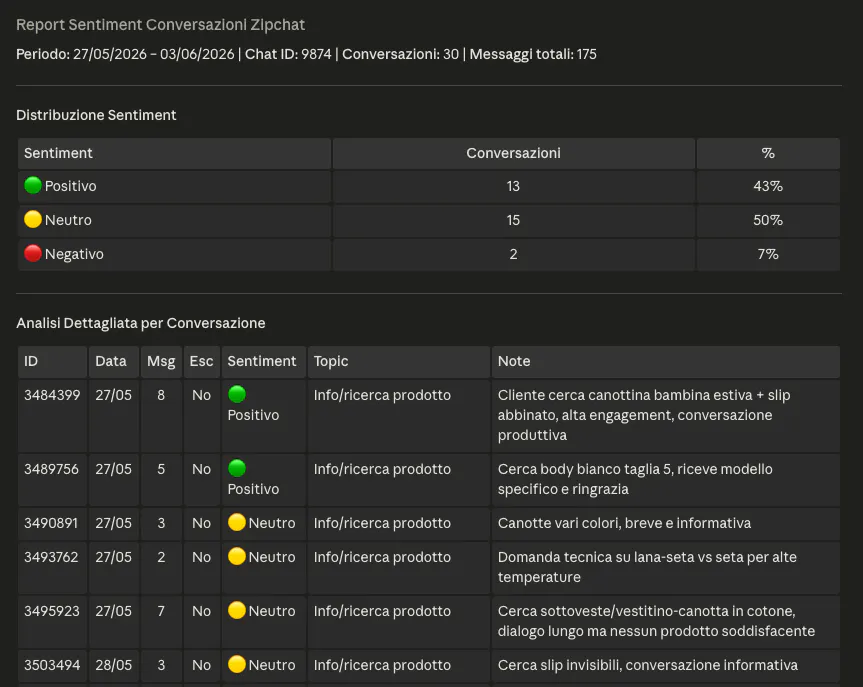
Task: Click the Positivo count cell '13'
Action: pyautogui.click(x=514, y=187)
